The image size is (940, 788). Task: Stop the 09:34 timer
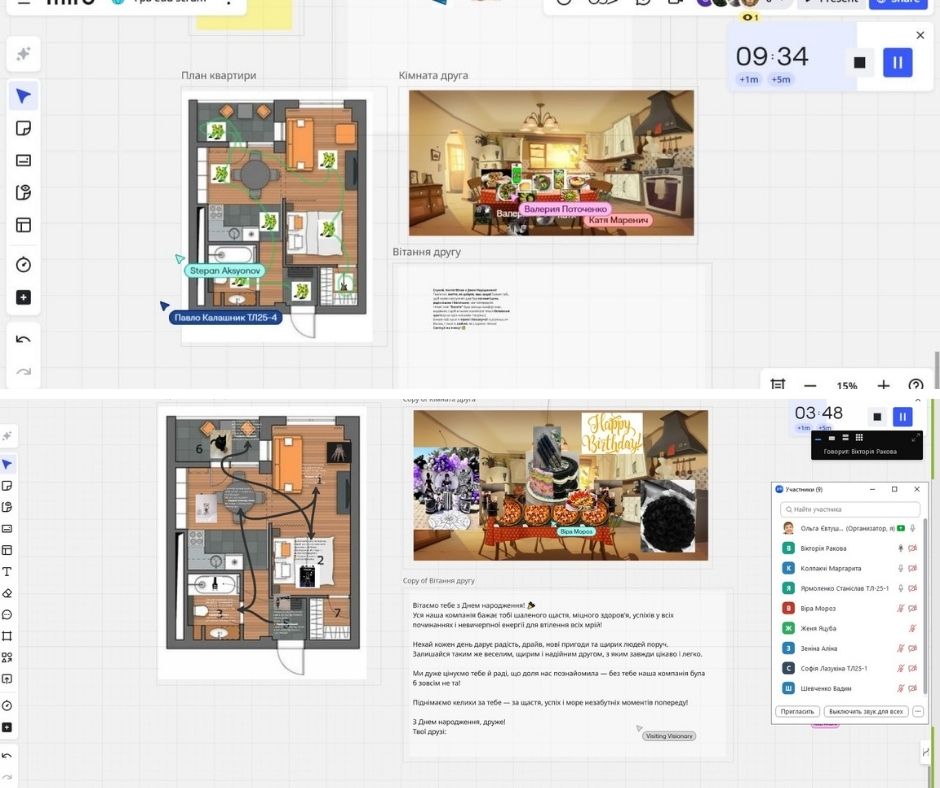[859, 62]
